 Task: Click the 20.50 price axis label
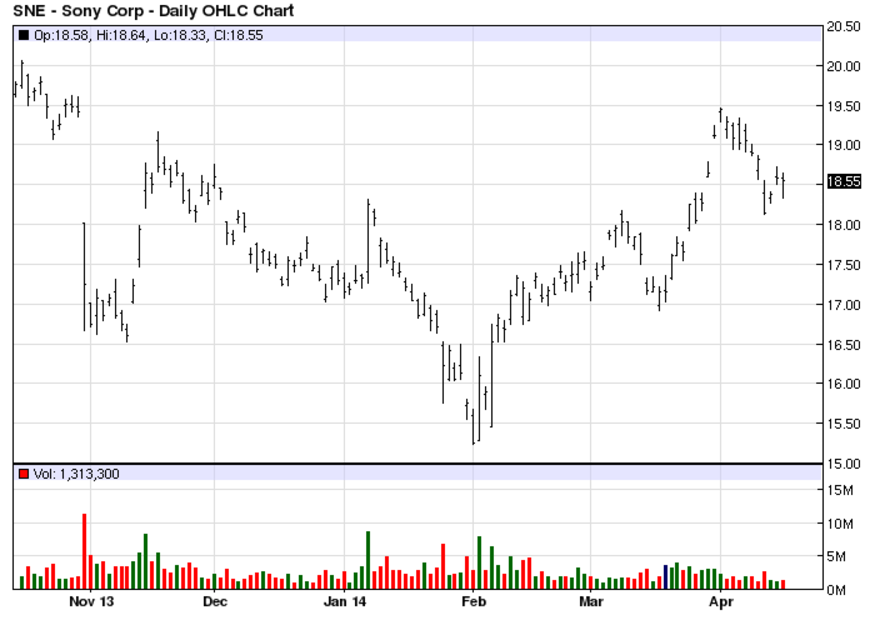tap(843, 26)
